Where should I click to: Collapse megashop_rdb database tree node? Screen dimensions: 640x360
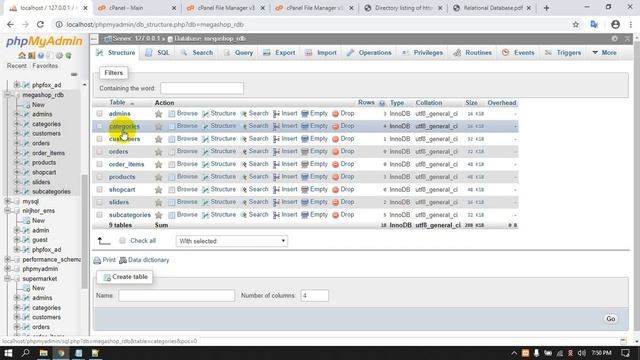pyautogui.click(x=7, y=95)
